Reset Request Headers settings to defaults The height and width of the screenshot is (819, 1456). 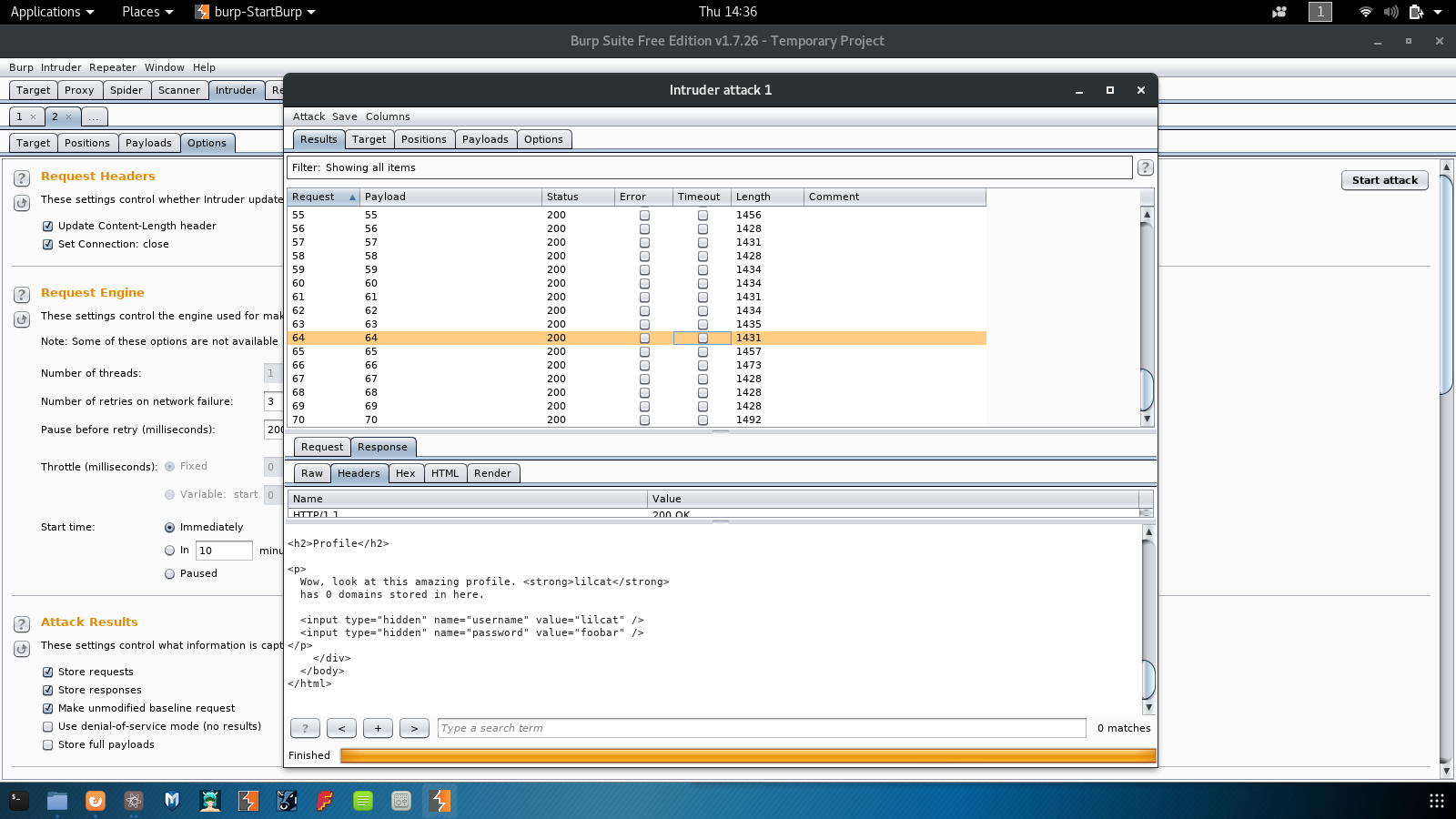point(22,203)
